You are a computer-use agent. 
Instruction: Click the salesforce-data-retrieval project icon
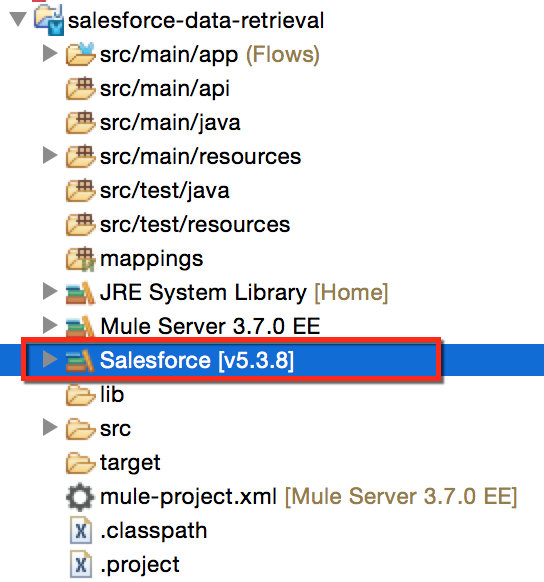[x=49, y=20]
